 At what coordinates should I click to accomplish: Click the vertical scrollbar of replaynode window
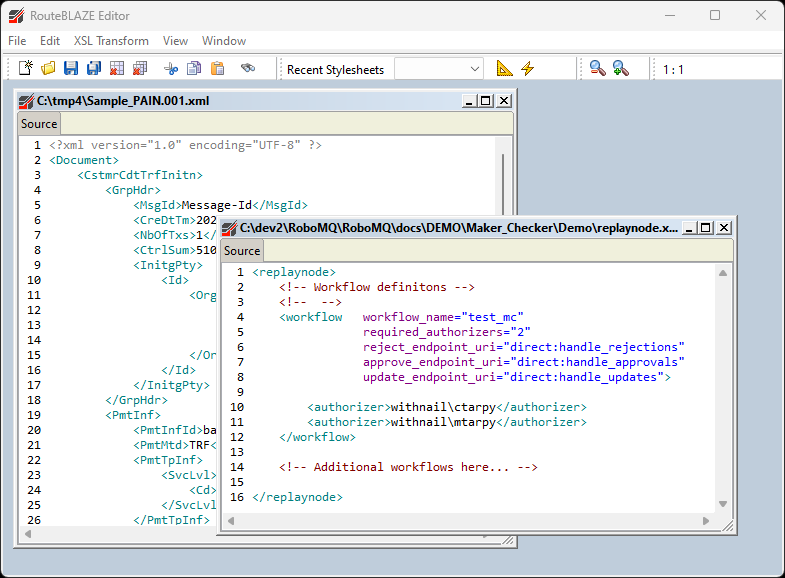725,390
